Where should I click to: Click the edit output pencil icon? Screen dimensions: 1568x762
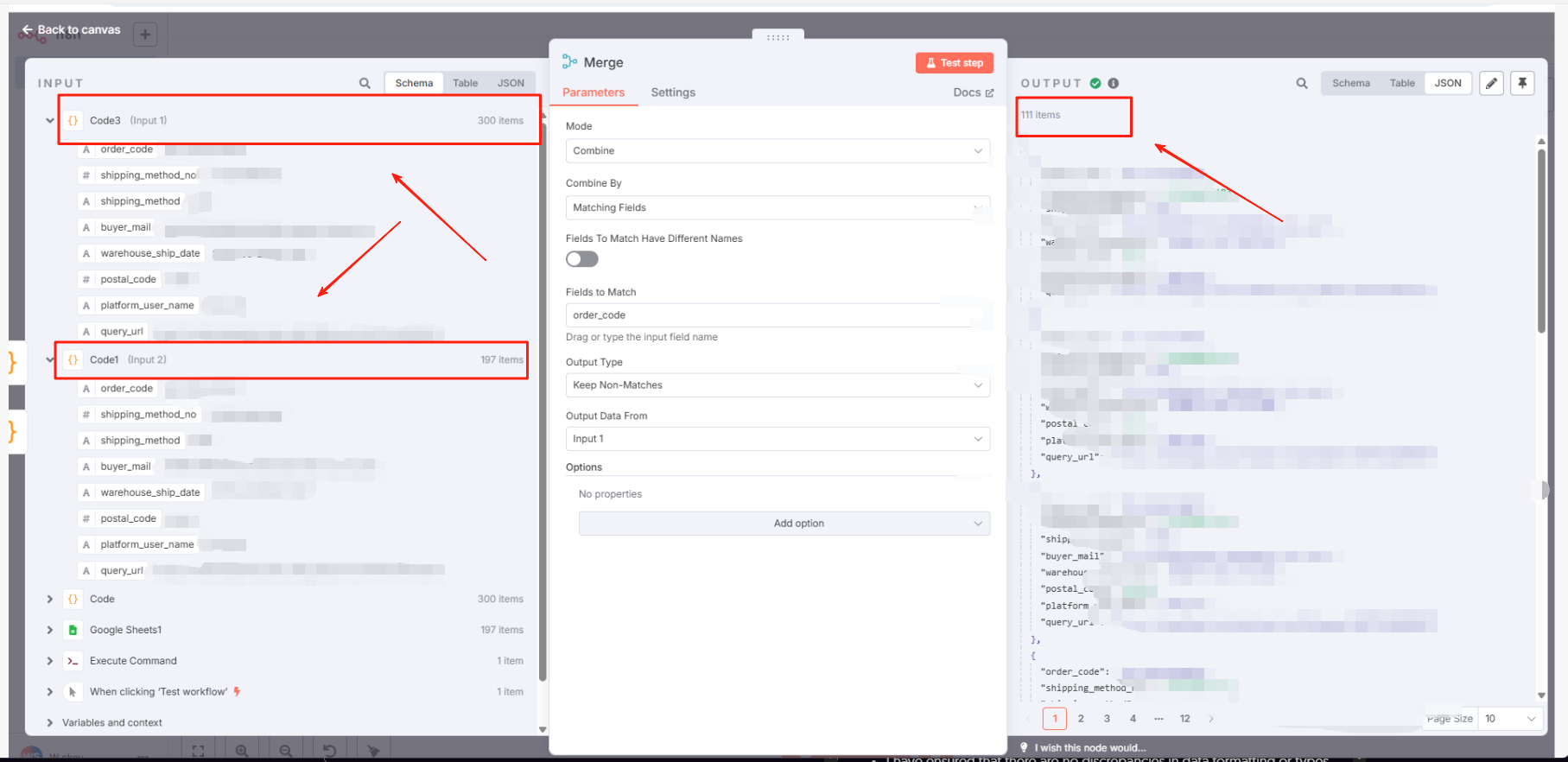1491,83
